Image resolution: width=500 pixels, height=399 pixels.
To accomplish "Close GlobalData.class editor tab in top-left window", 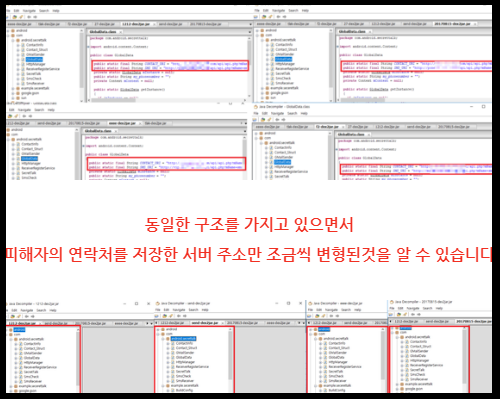I will (x=121, y=32).
